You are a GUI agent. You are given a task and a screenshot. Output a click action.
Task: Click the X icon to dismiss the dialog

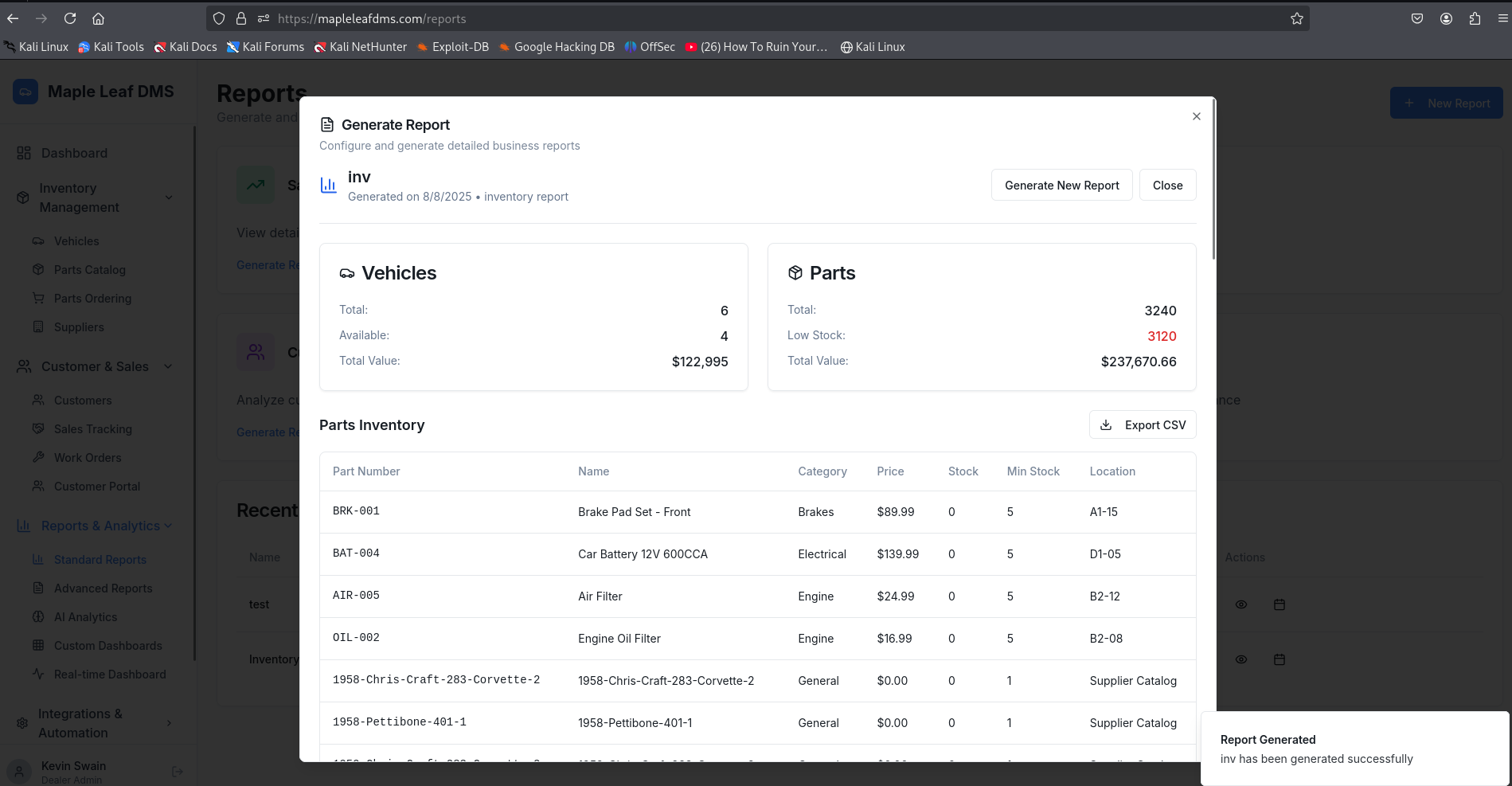pyautogui.click(x=1196, y=116)
